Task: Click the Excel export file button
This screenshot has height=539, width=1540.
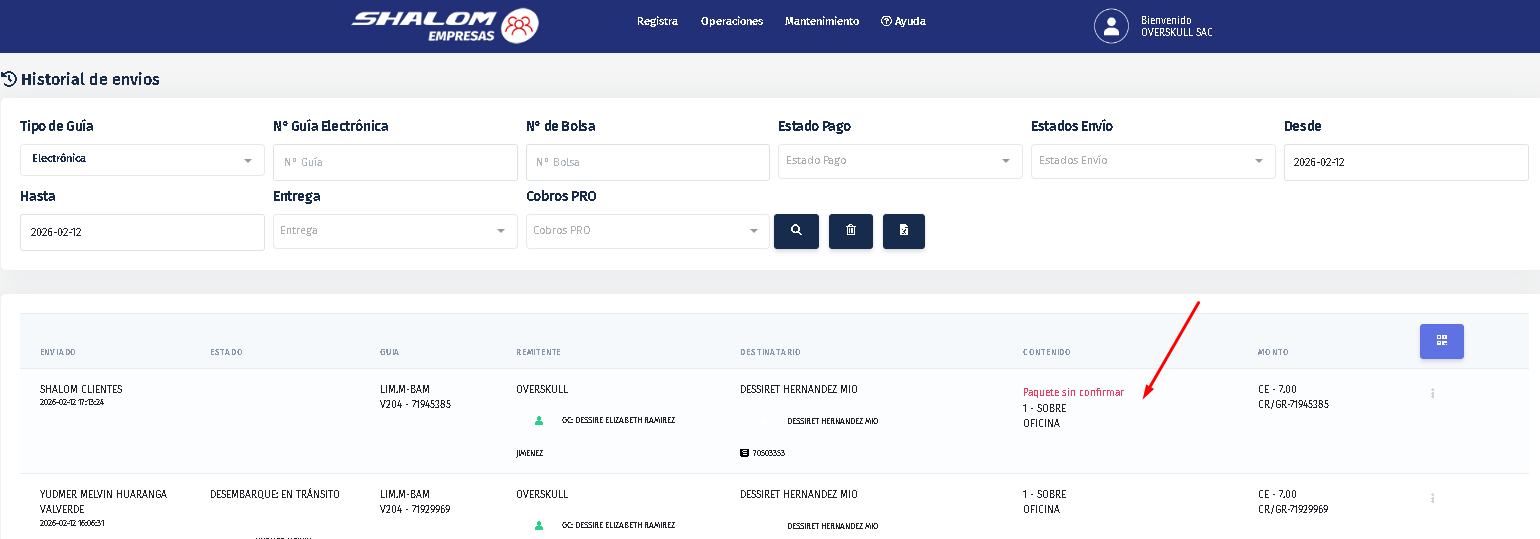Action: tap(903, 231)
